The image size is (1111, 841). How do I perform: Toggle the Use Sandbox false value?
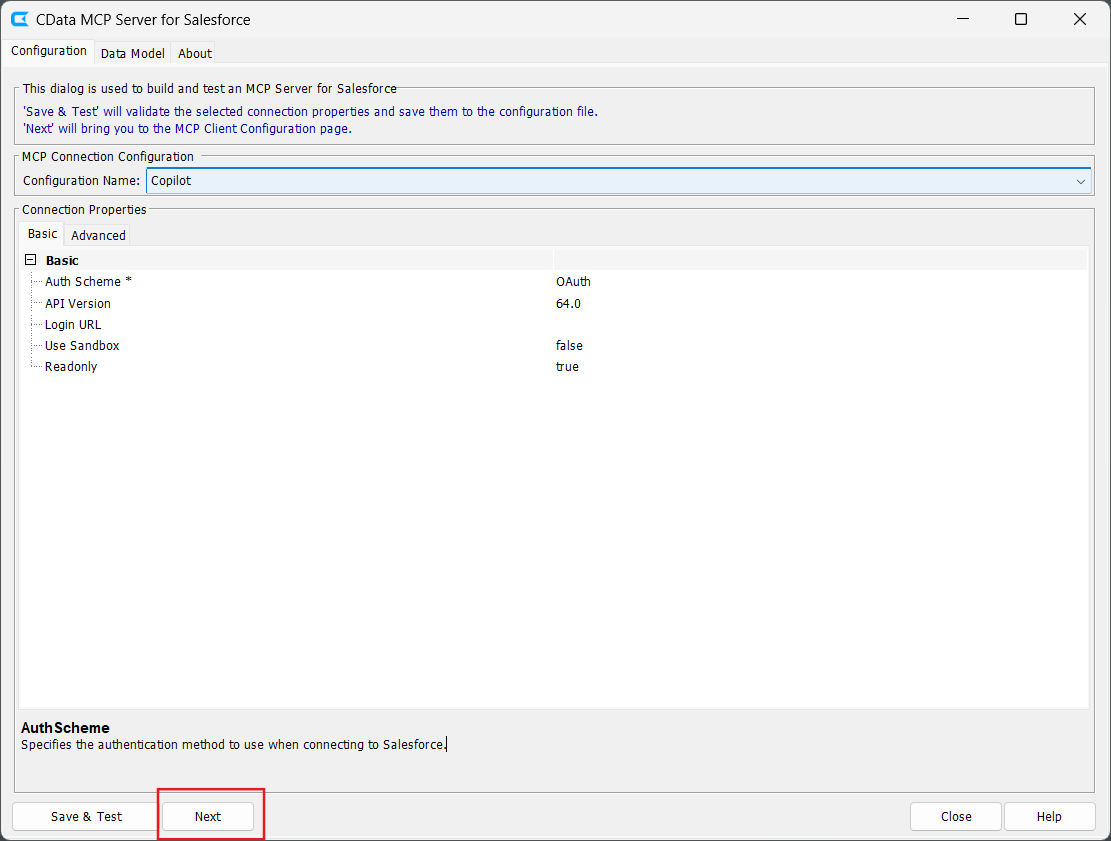click(569, 346)
